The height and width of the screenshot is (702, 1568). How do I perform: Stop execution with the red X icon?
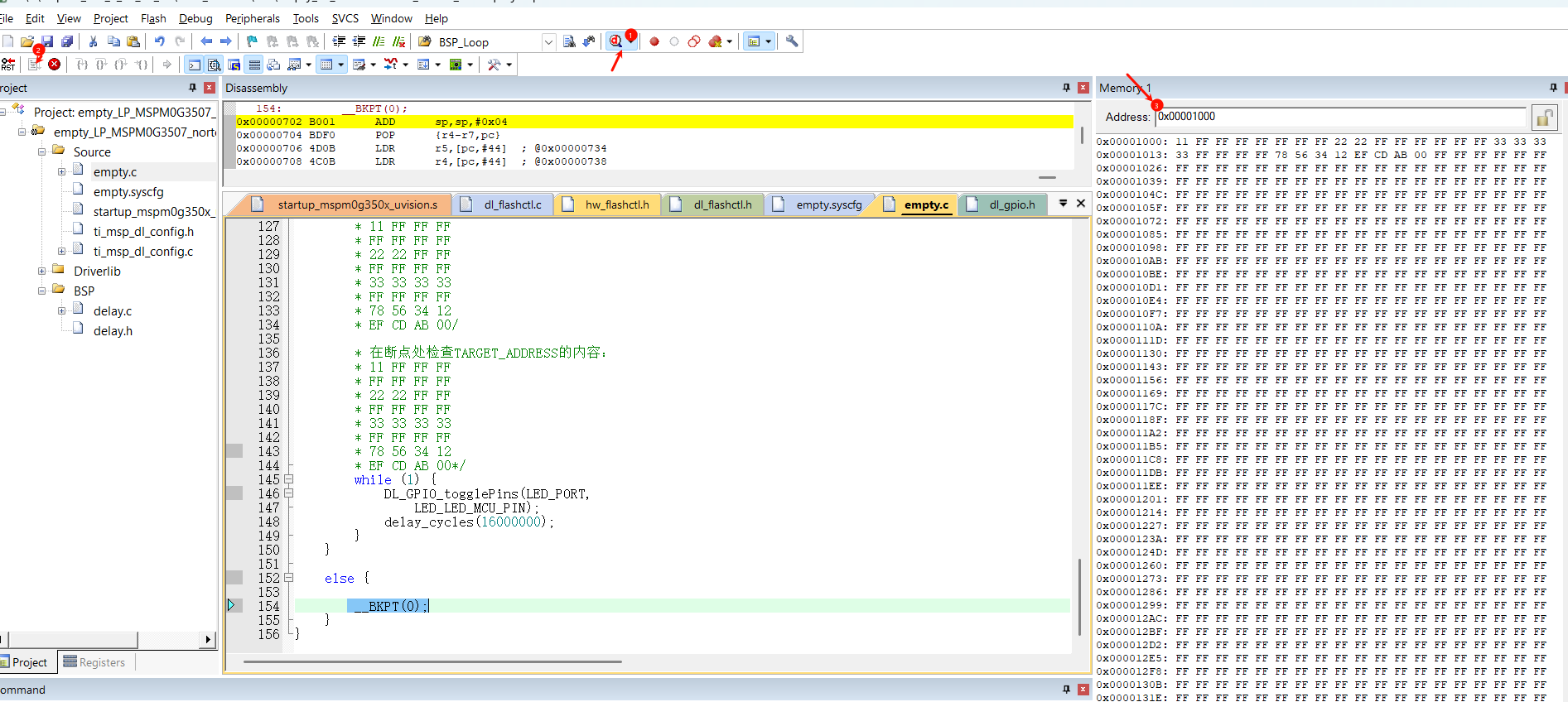click(55, 65)
